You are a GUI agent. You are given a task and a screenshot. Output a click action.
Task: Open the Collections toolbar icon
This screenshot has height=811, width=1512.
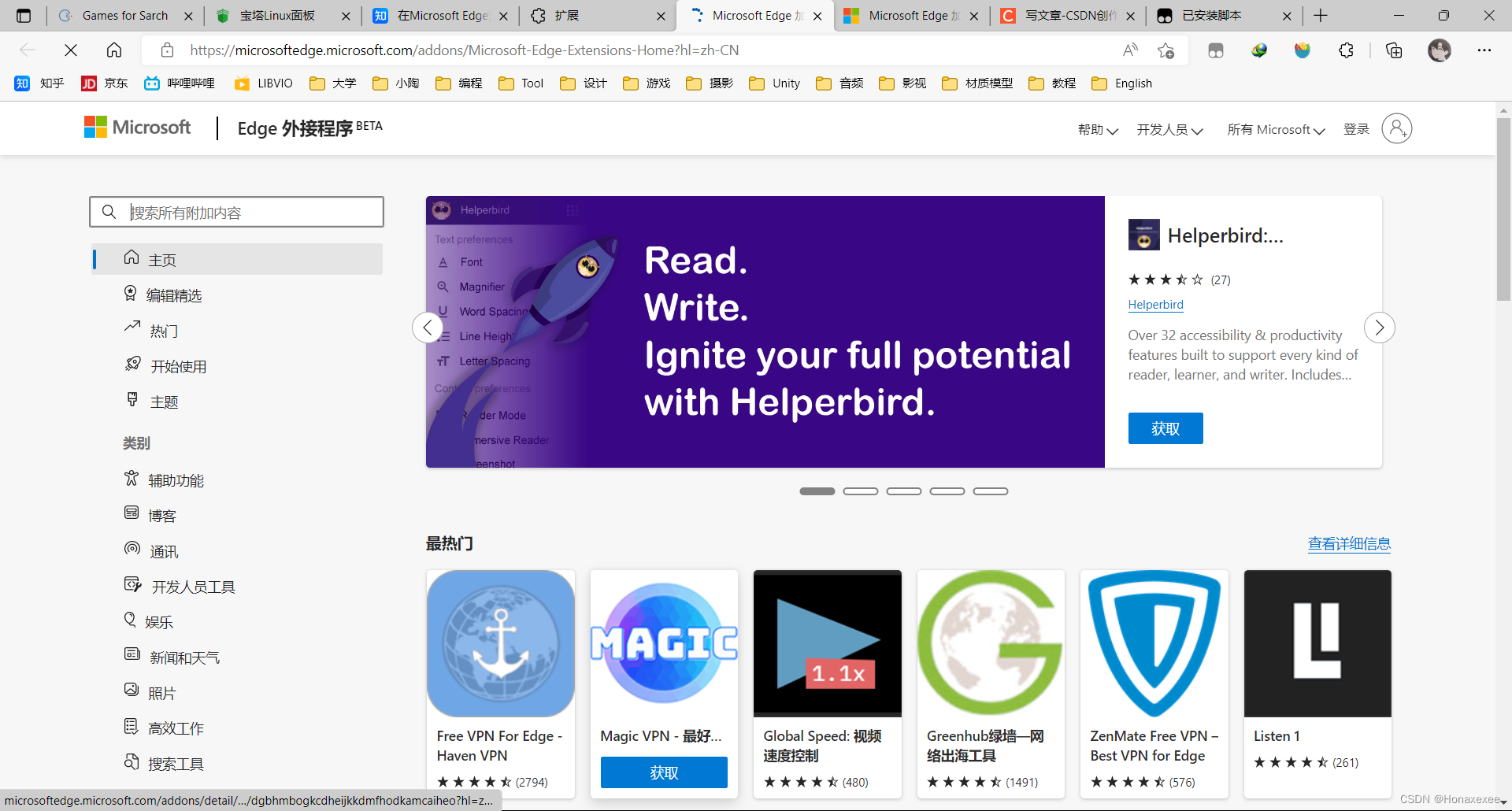coord(1394,50)
